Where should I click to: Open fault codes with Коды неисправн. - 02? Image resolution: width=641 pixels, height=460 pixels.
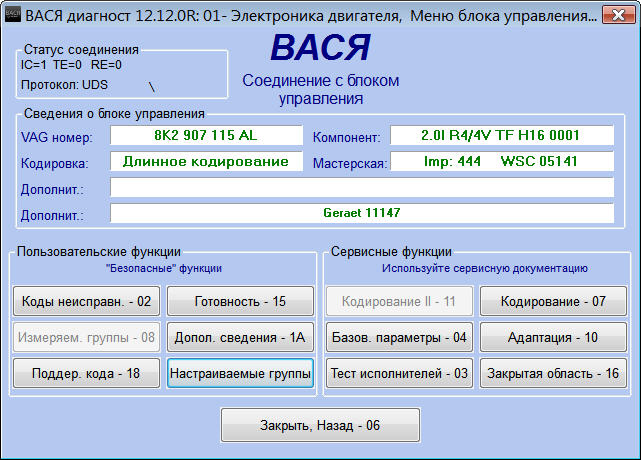[x=86, y=301]
